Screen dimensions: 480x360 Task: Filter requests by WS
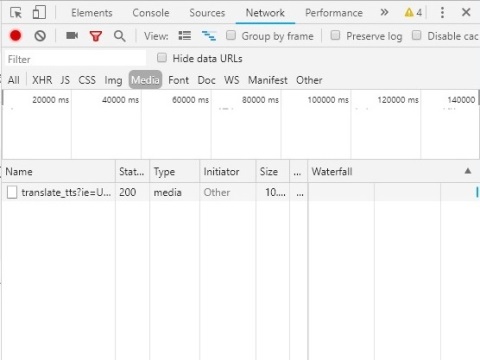(x=231, y=80)
